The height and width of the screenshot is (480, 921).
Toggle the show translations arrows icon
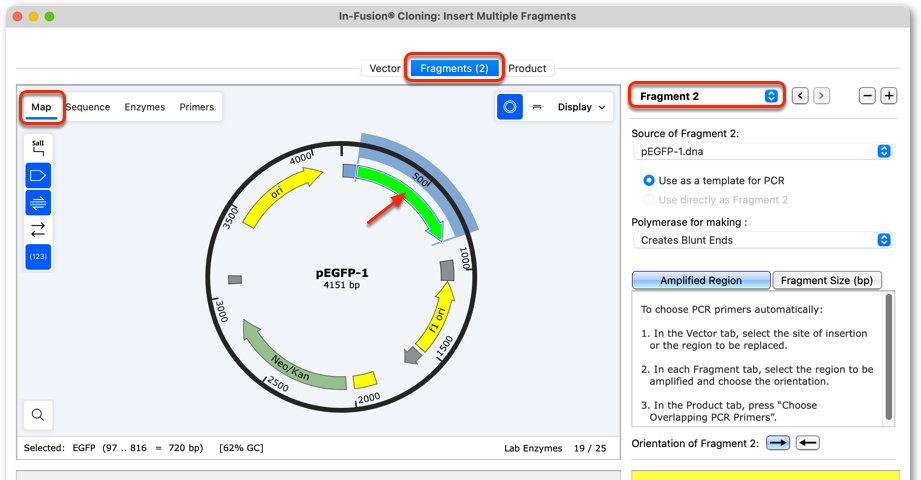[38, 230]
